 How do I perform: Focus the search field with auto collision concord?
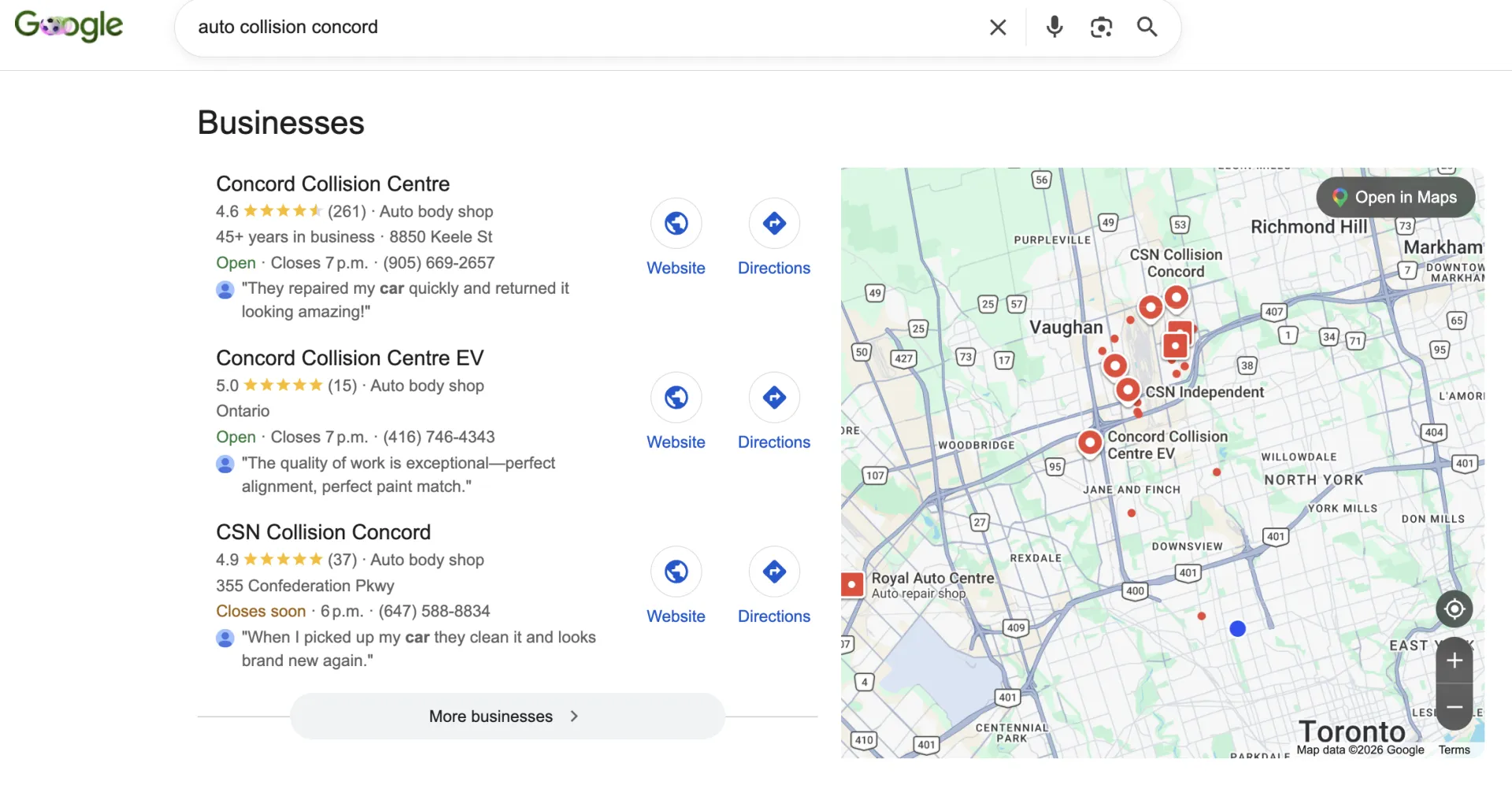click(583, 28)
